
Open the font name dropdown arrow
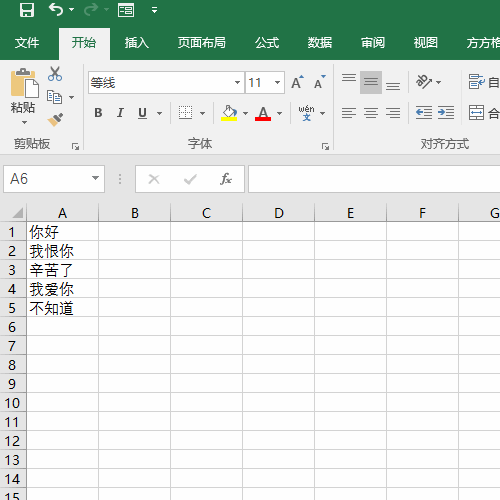pyautogui.click(x=237, y=82)
